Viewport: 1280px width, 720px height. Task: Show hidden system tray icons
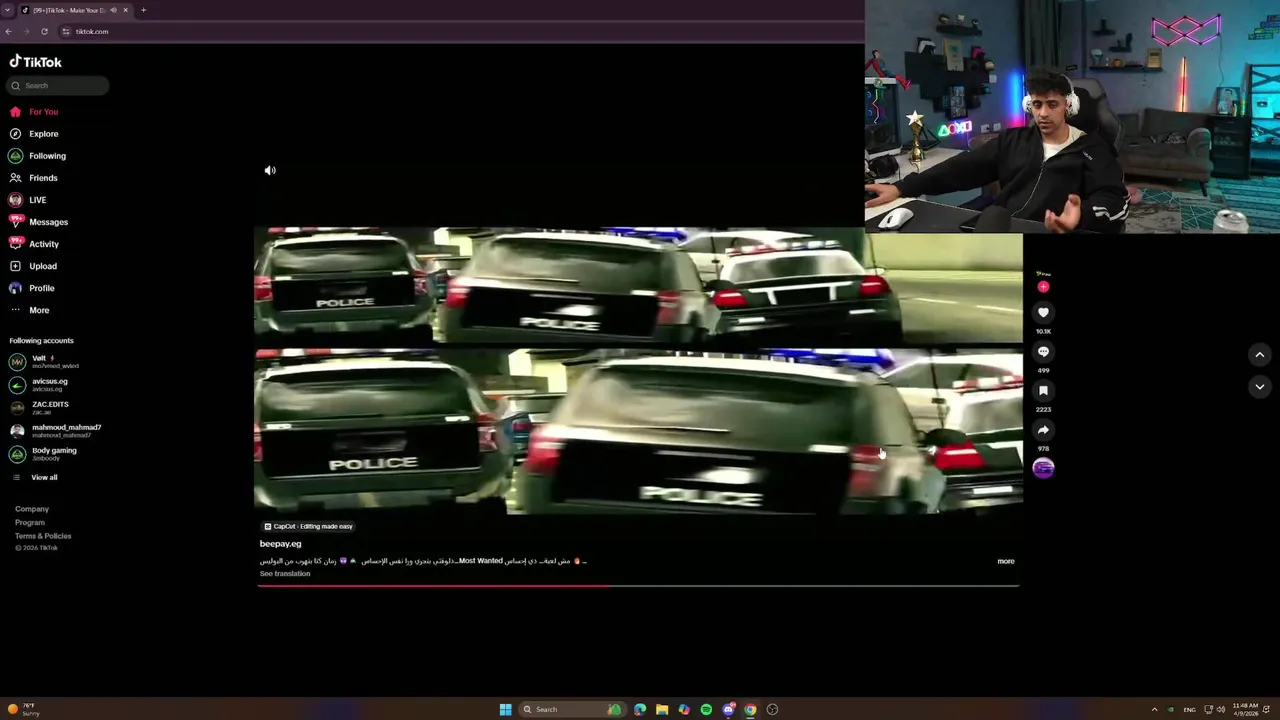coord(1154,709)
